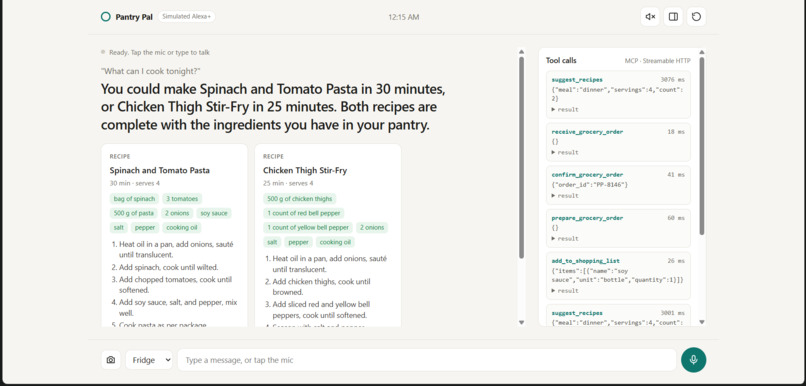Focus the 'Type a message' input field
This screenshot has height=386, width=806.
click(427, 360)
